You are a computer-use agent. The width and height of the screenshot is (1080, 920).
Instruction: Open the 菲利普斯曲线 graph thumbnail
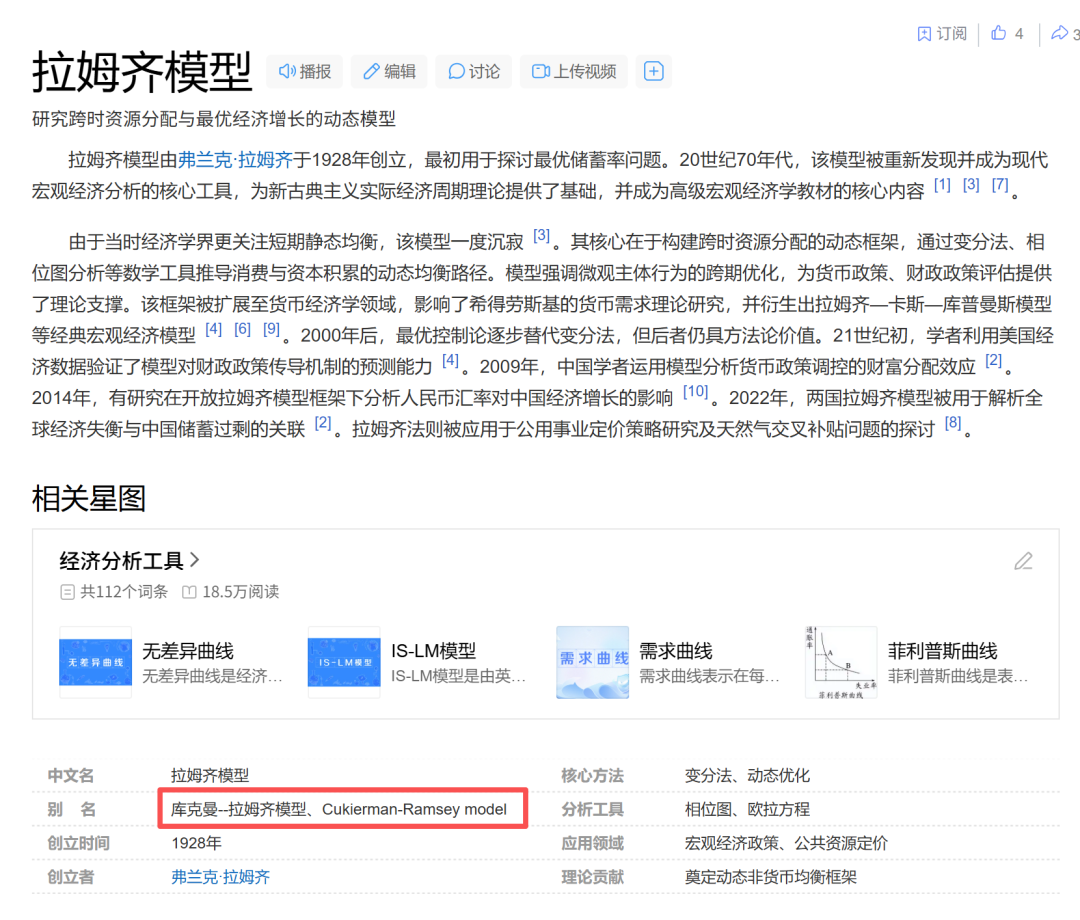(x=841, y=662)
